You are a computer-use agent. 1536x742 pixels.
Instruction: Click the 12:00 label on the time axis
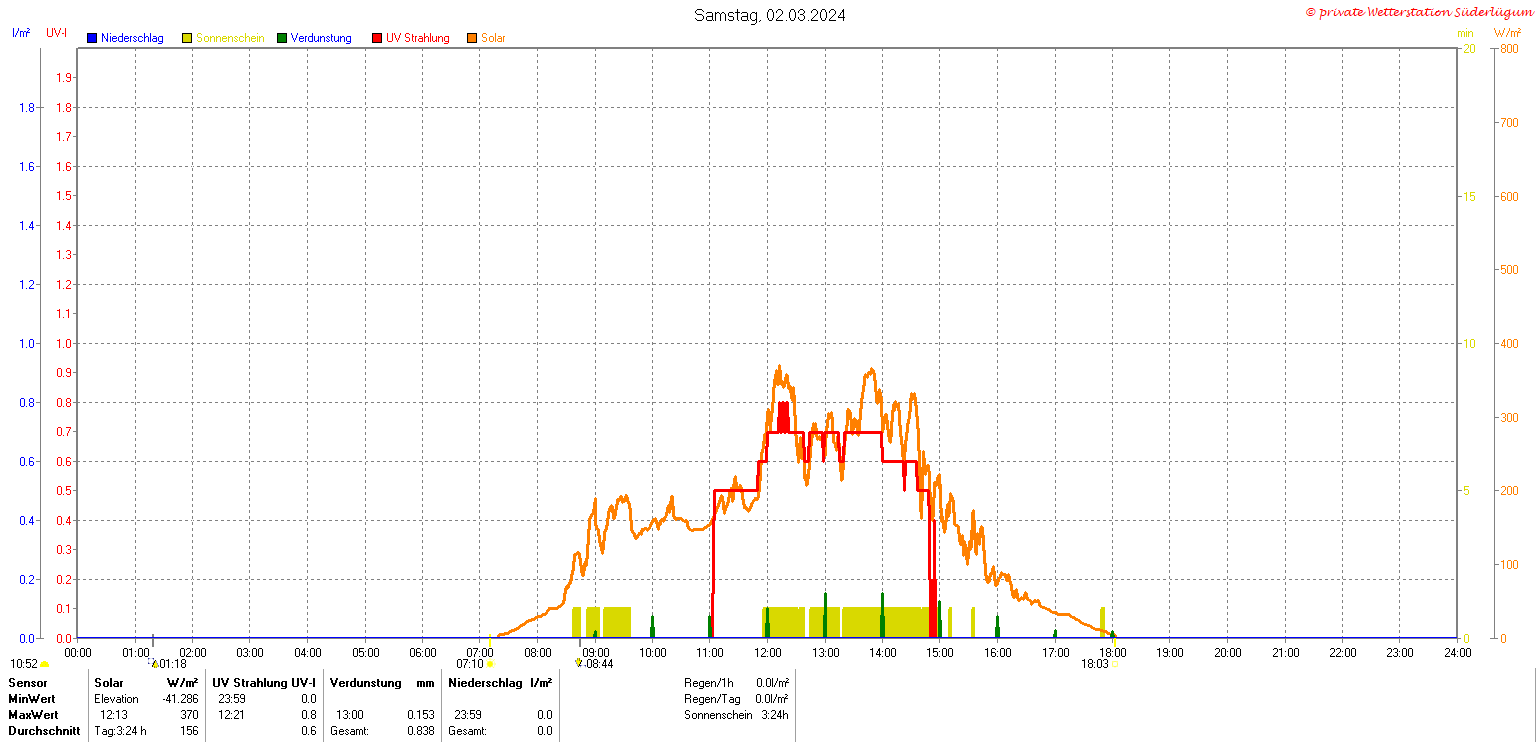pyautogui.click(x=767, y=652)
